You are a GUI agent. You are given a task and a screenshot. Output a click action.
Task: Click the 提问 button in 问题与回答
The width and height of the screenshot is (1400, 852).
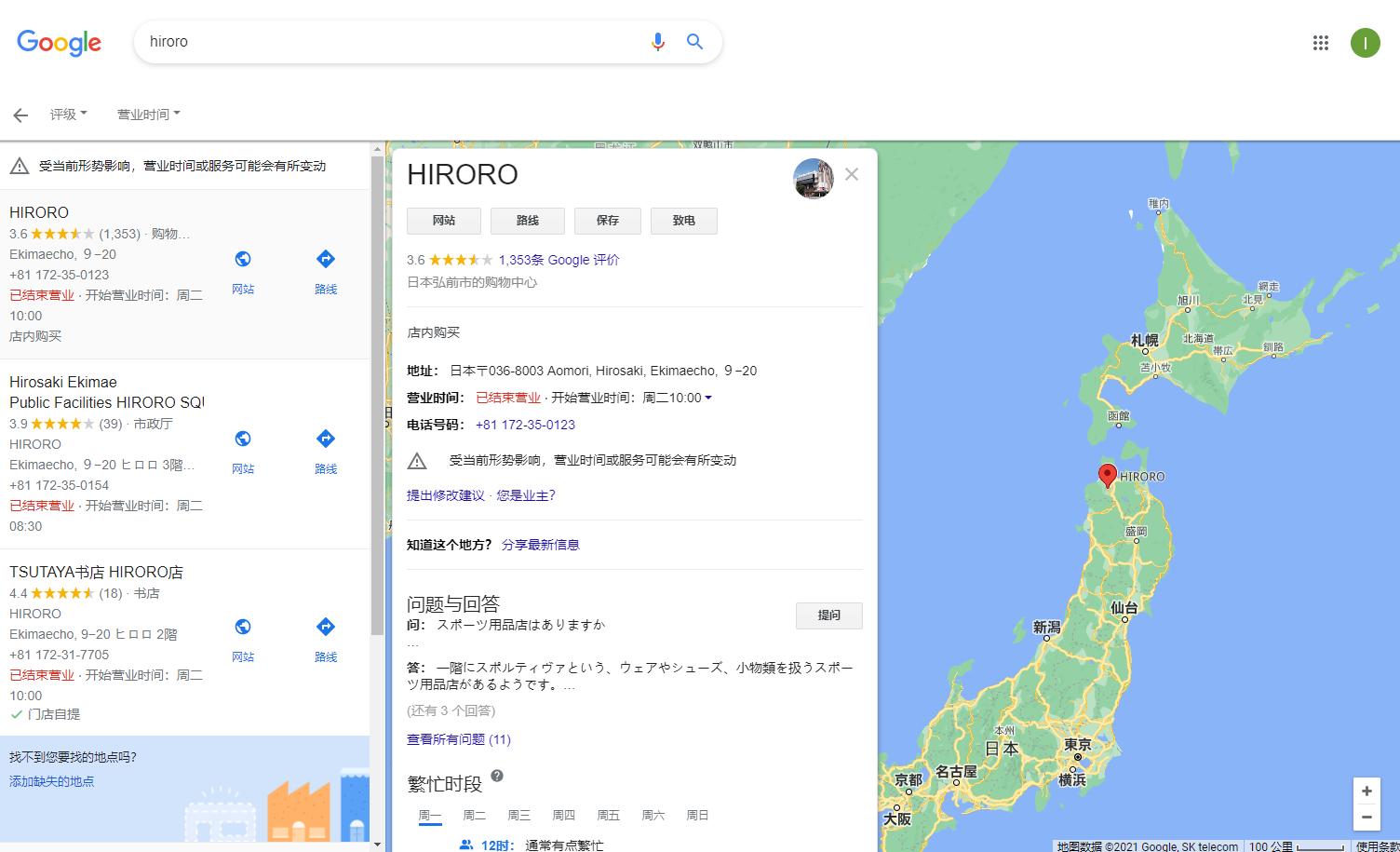coord(828,615)
